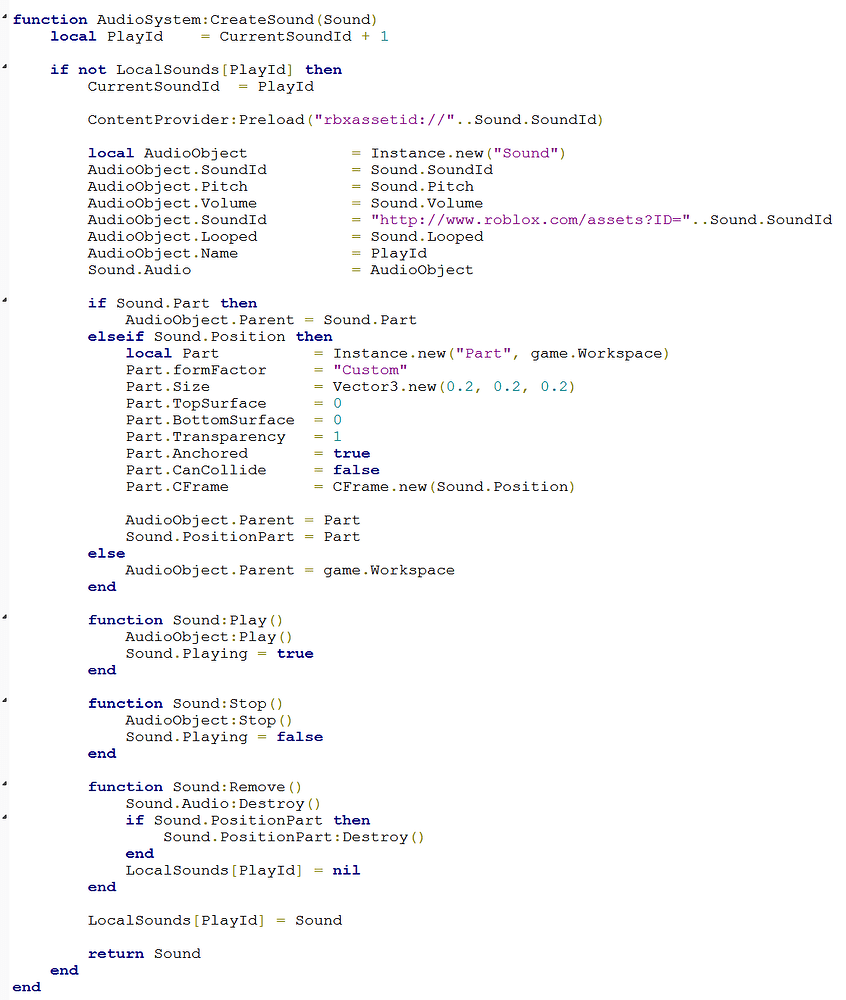The height and width of the screenshot is (1000, 846).
Task: Click 'Instance.new("Sound")' expression
Action: 468,153
